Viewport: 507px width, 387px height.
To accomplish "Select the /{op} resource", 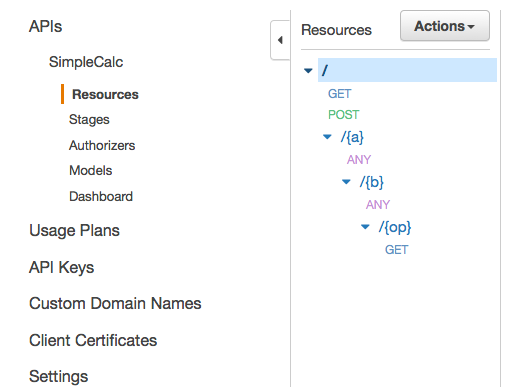I will click(x=395, y=228).
